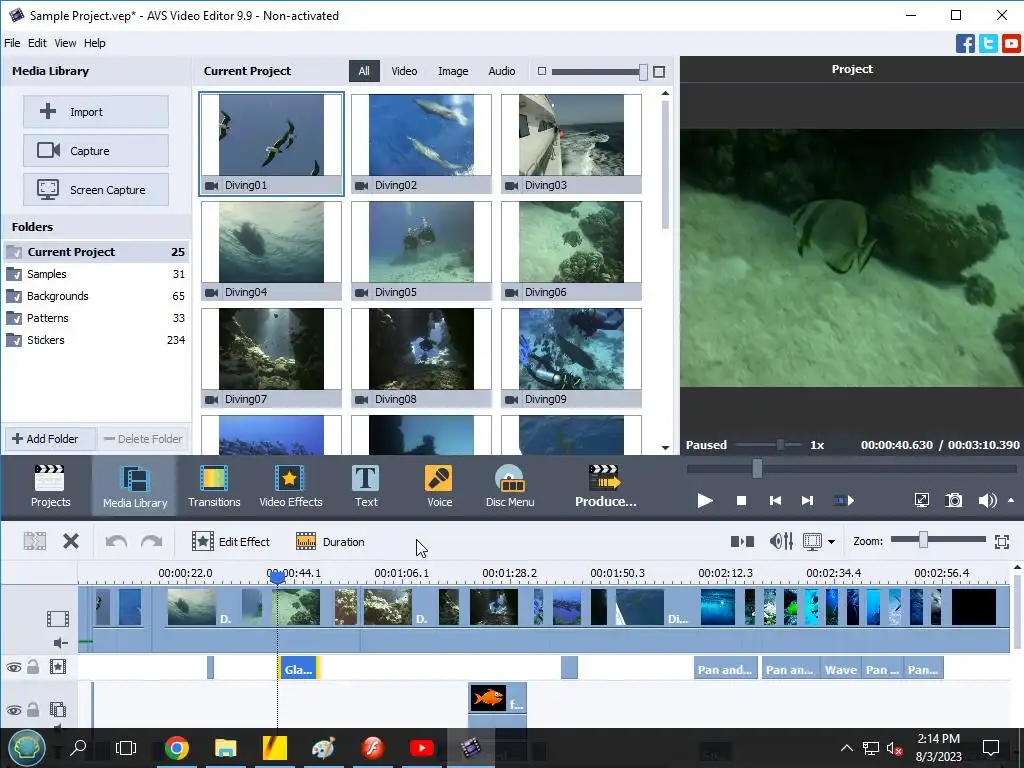
Task: Click the zoom to fit timeline icon
Action: pos(1002,541)
